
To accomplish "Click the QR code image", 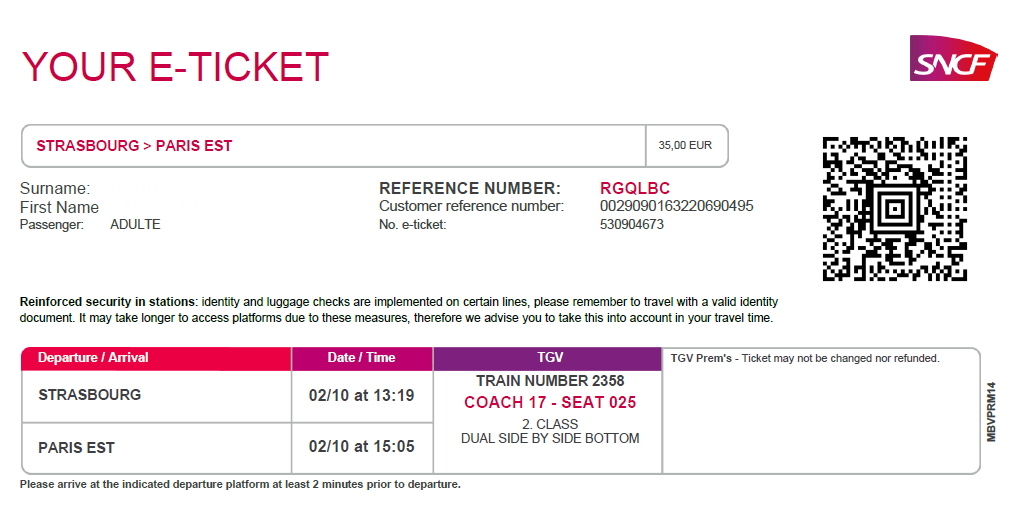I will pyautogui.click(x=895, y=208).
